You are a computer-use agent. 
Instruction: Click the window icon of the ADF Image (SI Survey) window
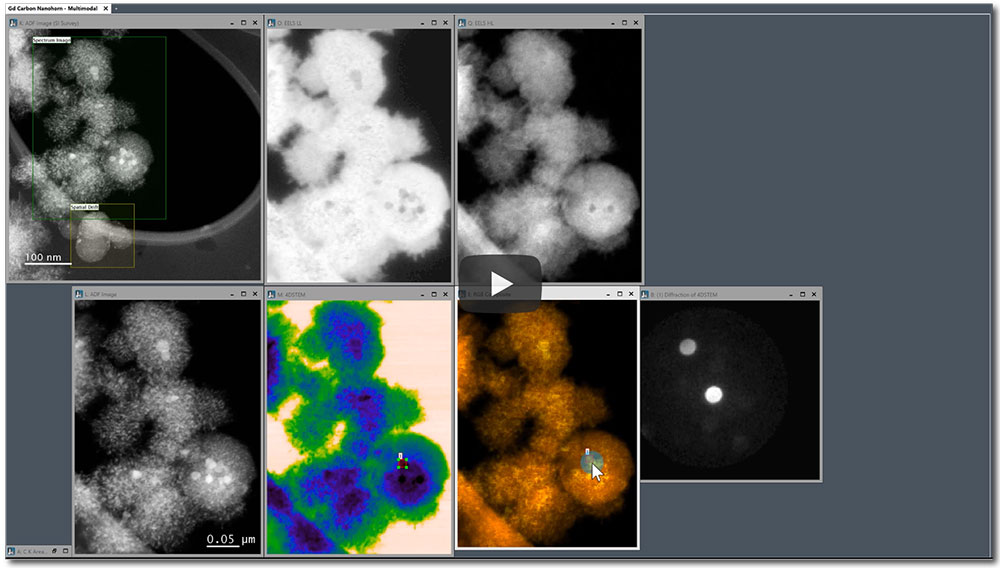tap(13, 23)
